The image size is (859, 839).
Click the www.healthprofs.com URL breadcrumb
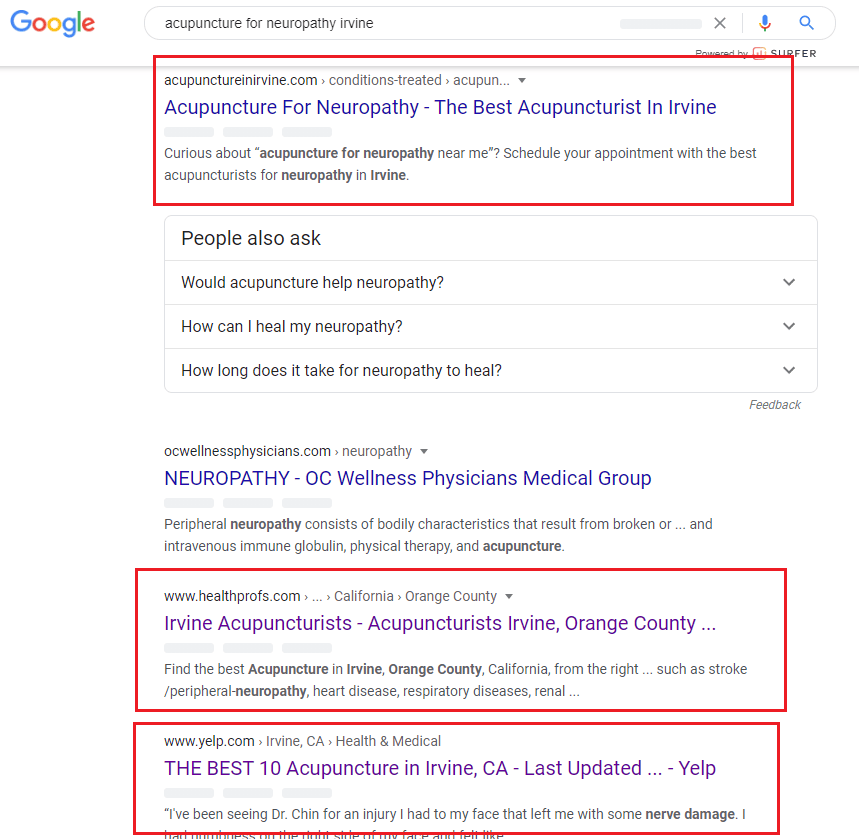click(x=232, y=596)
